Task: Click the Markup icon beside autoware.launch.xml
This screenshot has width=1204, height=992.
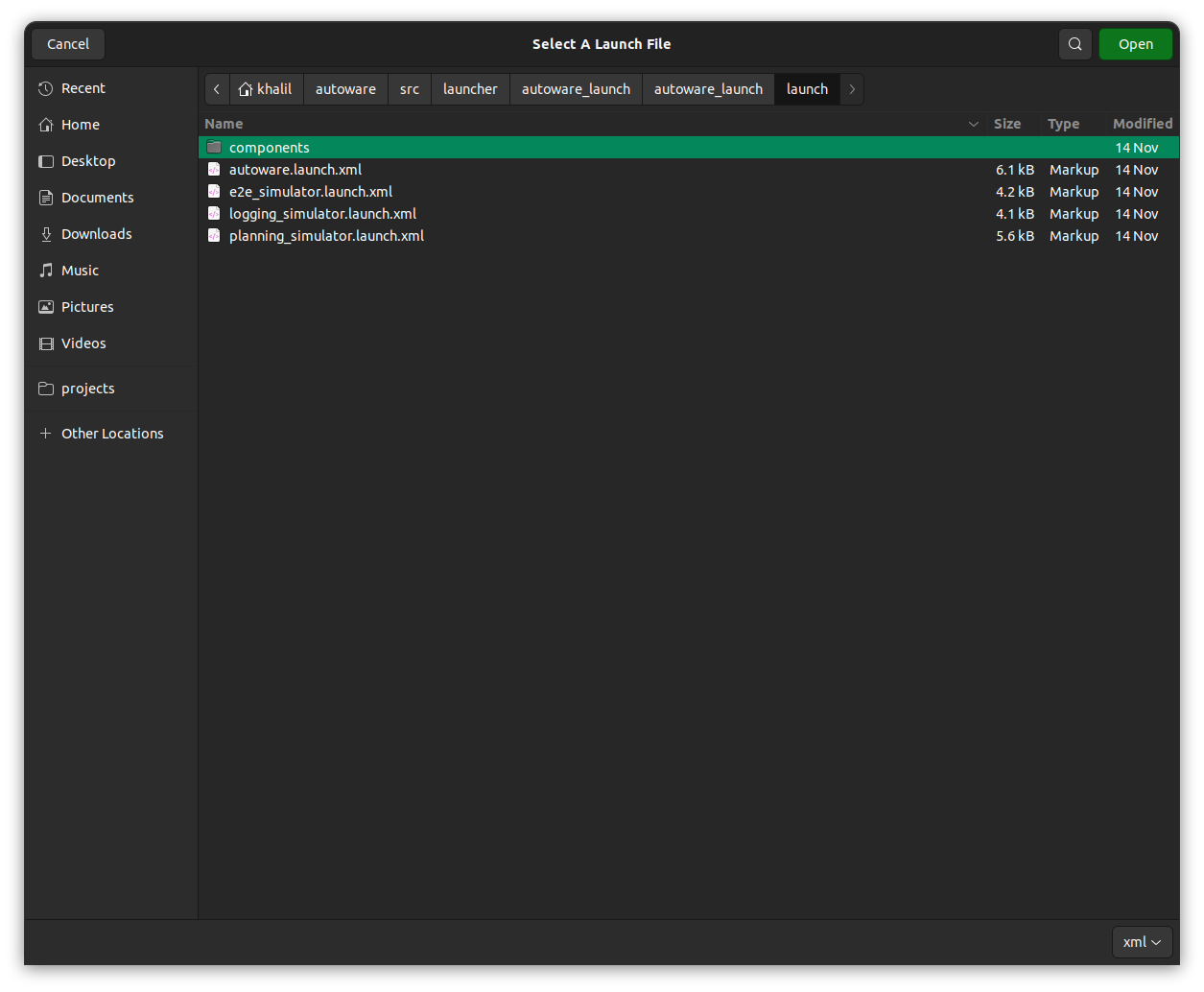Action: pyautogui.click(x=213, y=169)
